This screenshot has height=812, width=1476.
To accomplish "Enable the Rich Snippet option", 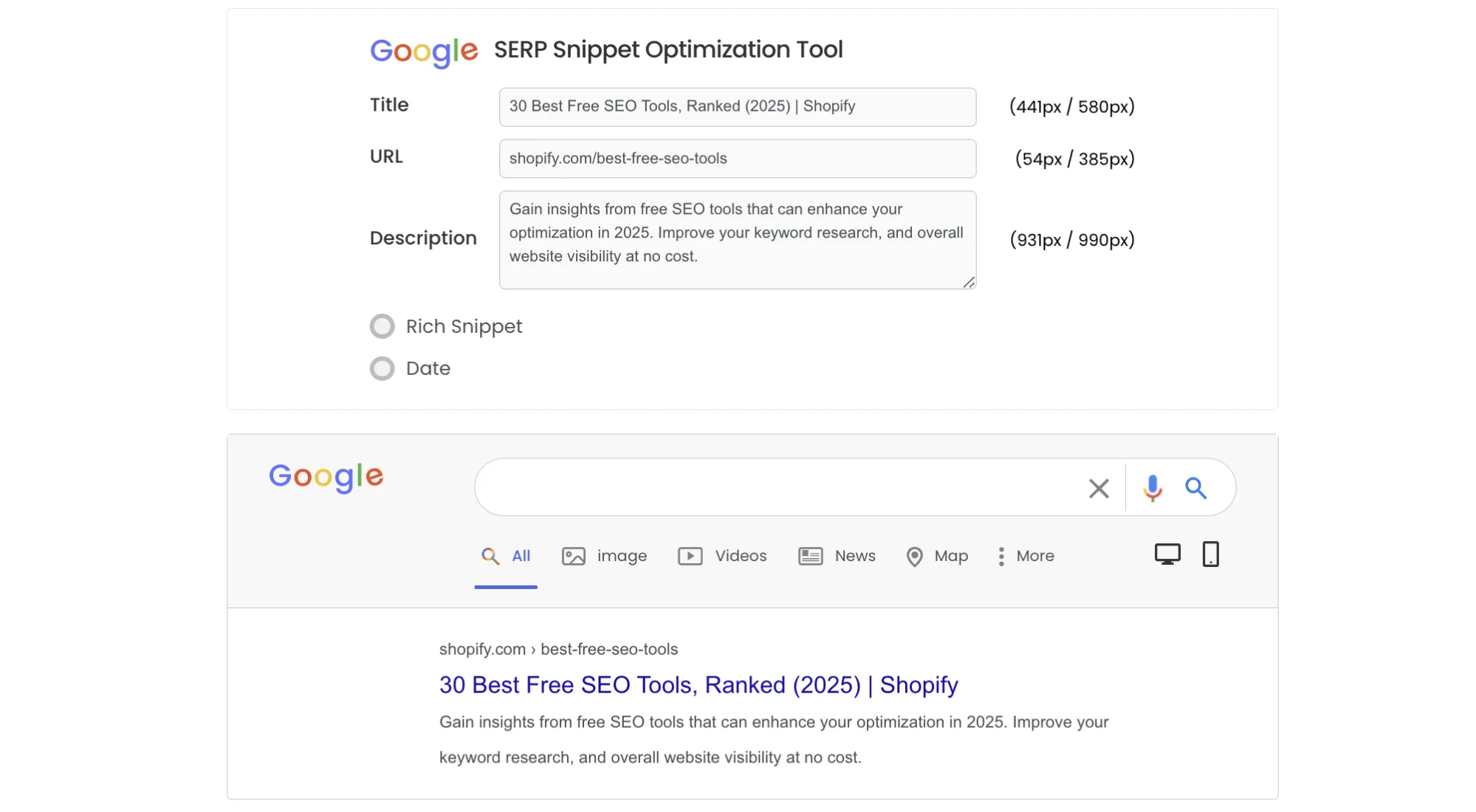I will click(382, 326).
